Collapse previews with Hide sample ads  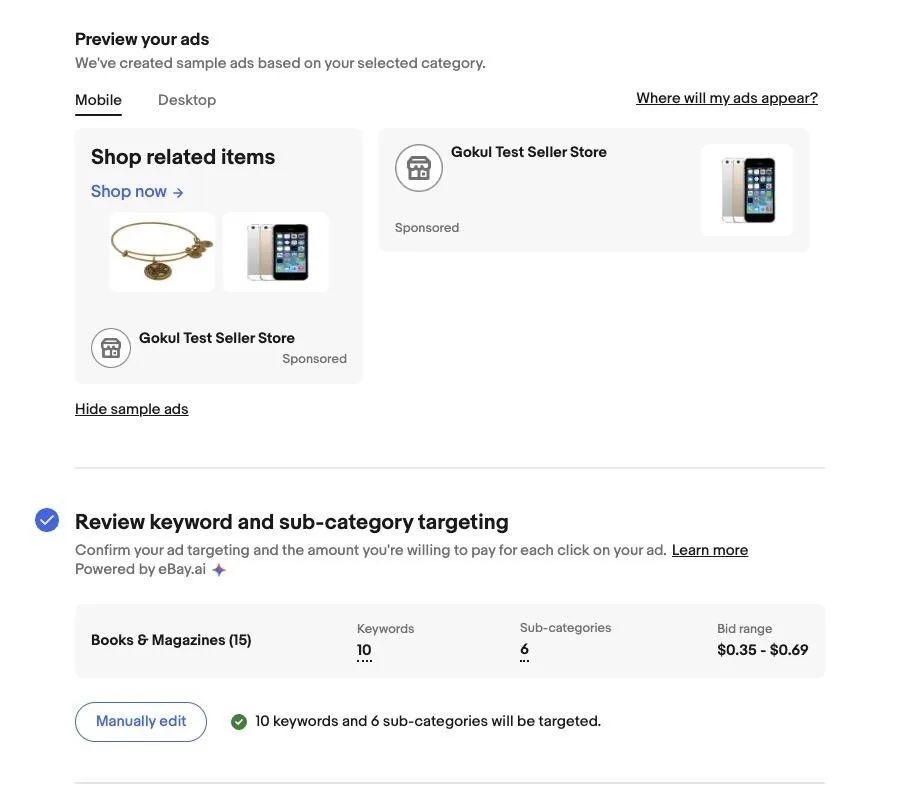coord(132,409)
